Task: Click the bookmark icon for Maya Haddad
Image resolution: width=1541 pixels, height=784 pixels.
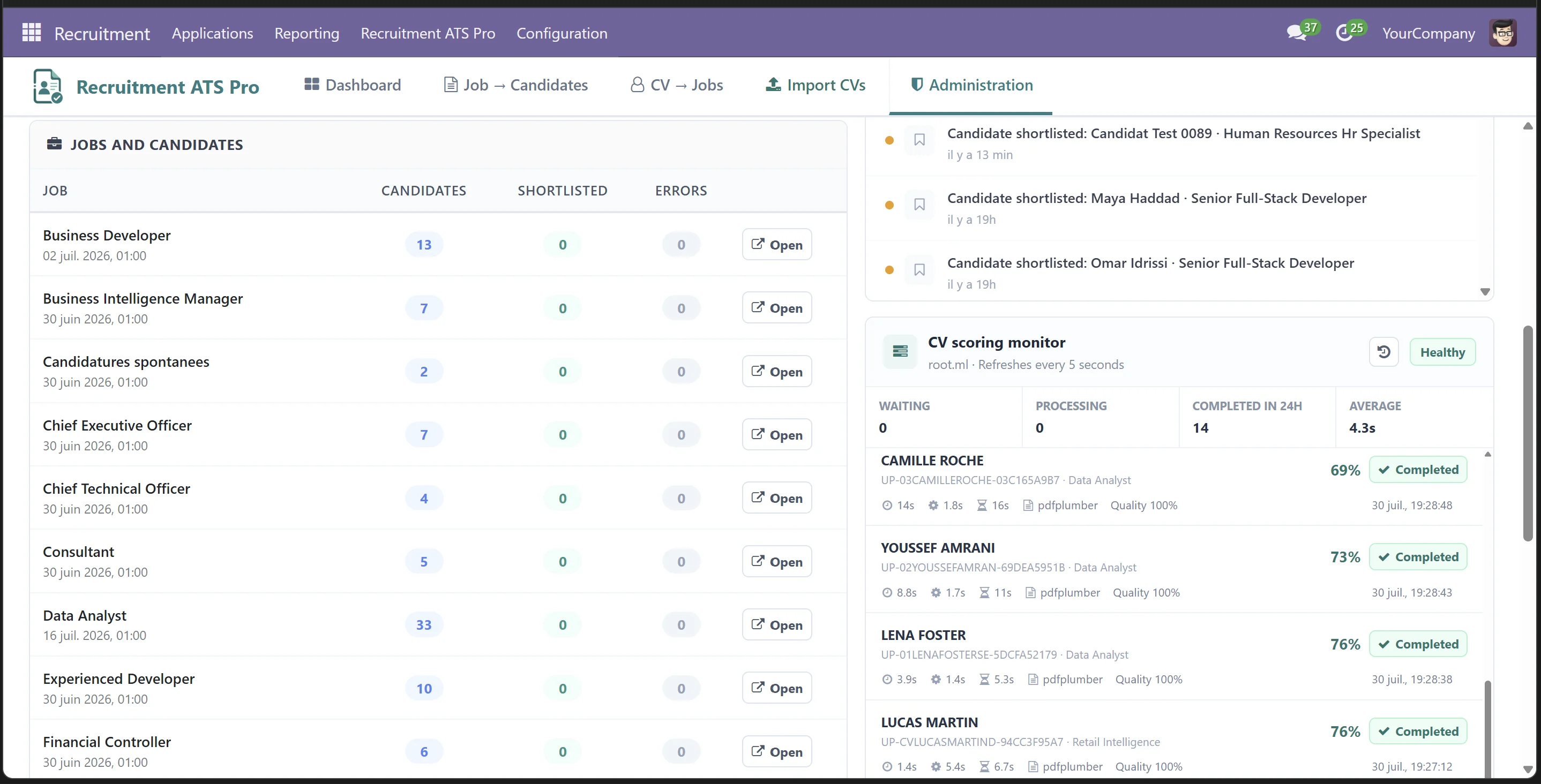Action: (919, 205)
